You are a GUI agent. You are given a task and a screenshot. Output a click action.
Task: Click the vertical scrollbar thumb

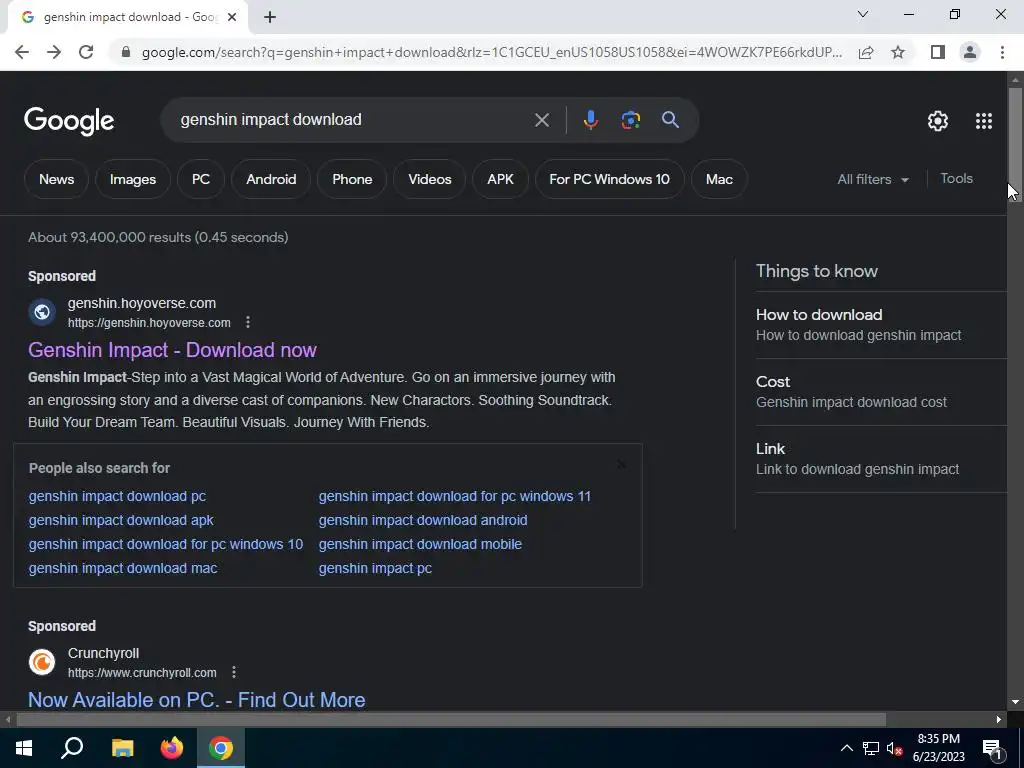(x=1015, y=144)
